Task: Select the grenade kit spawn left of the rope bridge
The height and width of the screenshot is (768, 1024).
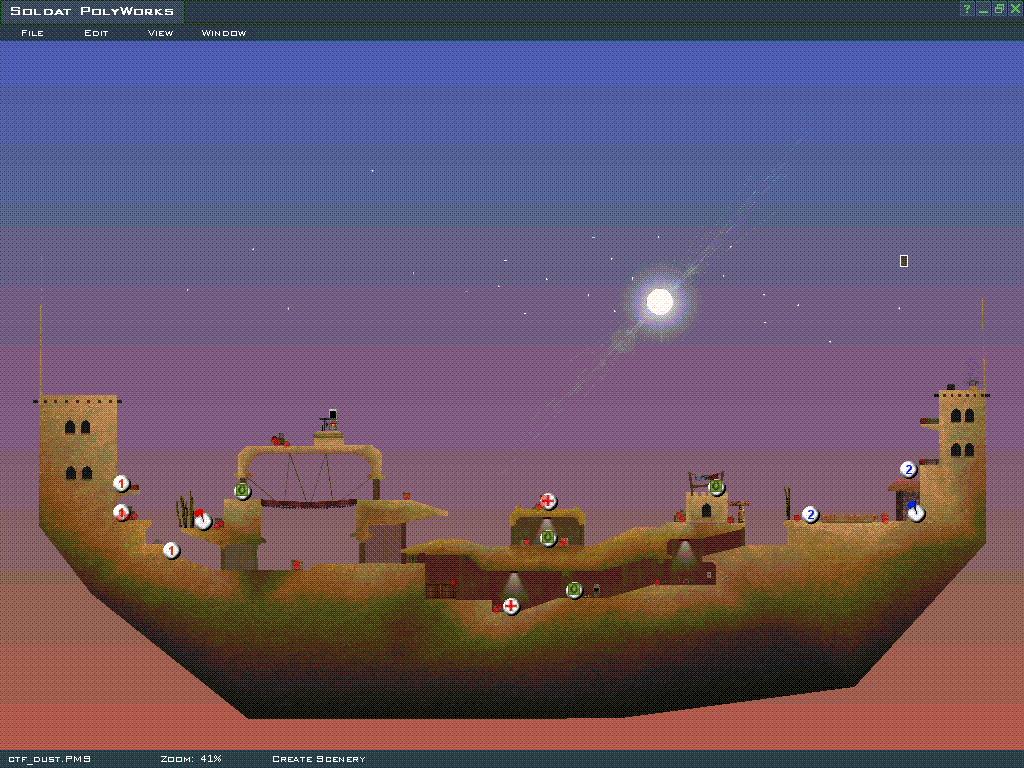Action: tap(242, 490)
